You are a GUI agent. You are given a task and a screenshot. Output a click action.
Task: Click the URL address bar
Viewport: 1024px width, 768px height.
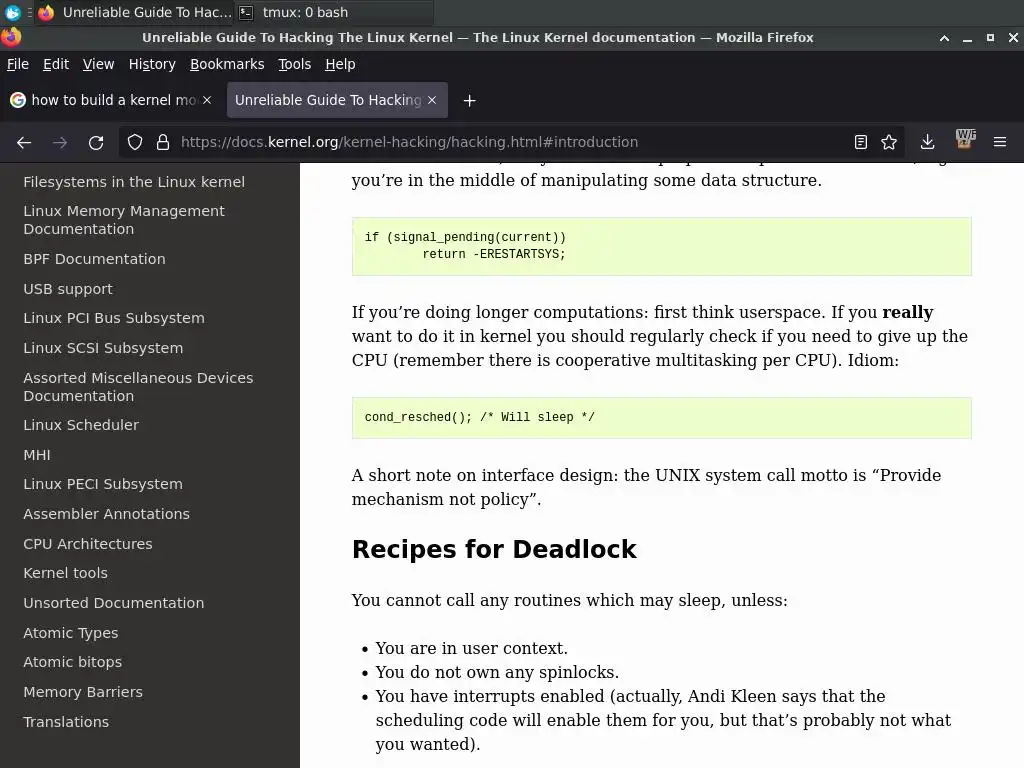[500, 142]
